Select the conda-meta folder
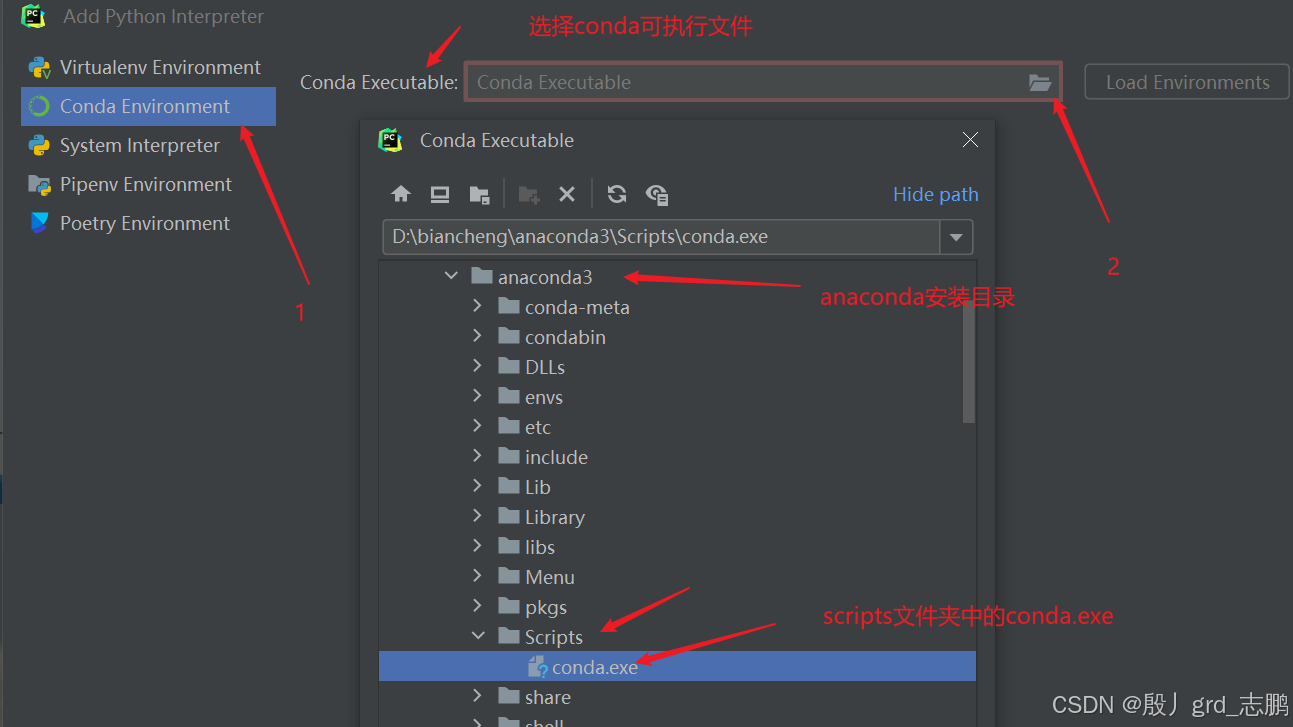The image size is (1293, 727). (x=577, y=307)
